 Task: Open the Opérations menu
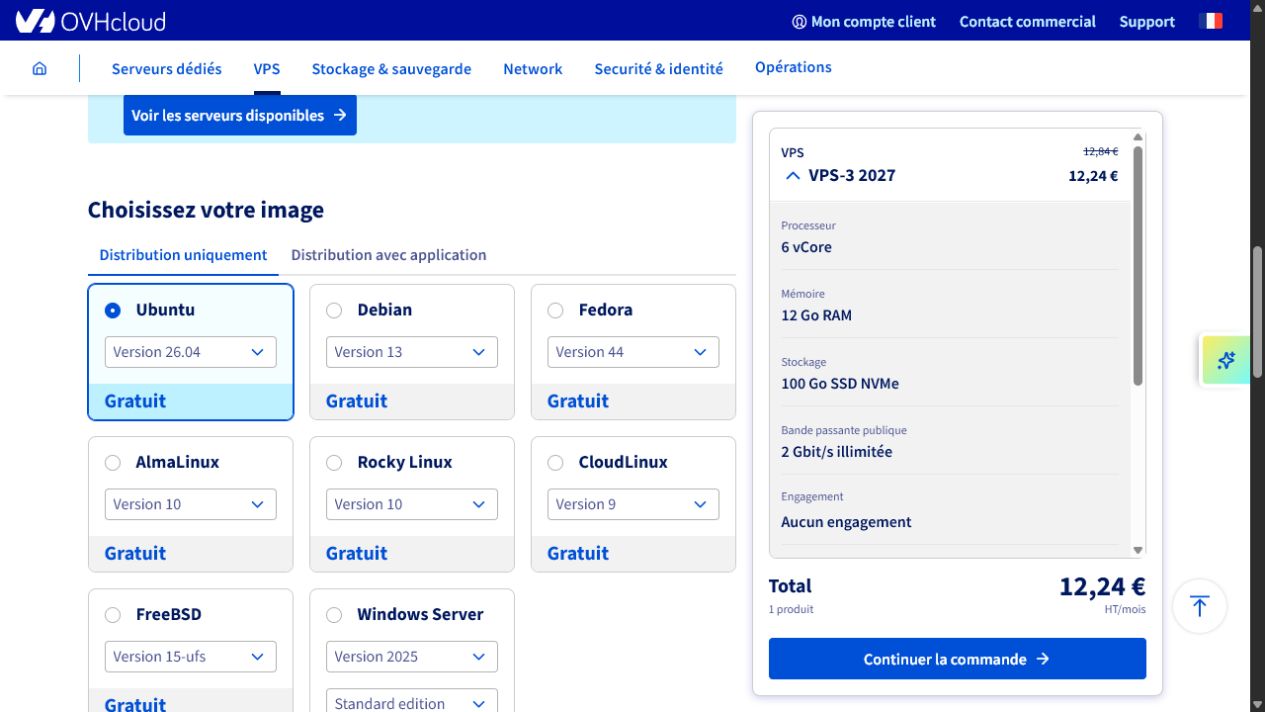click(793, 67)
